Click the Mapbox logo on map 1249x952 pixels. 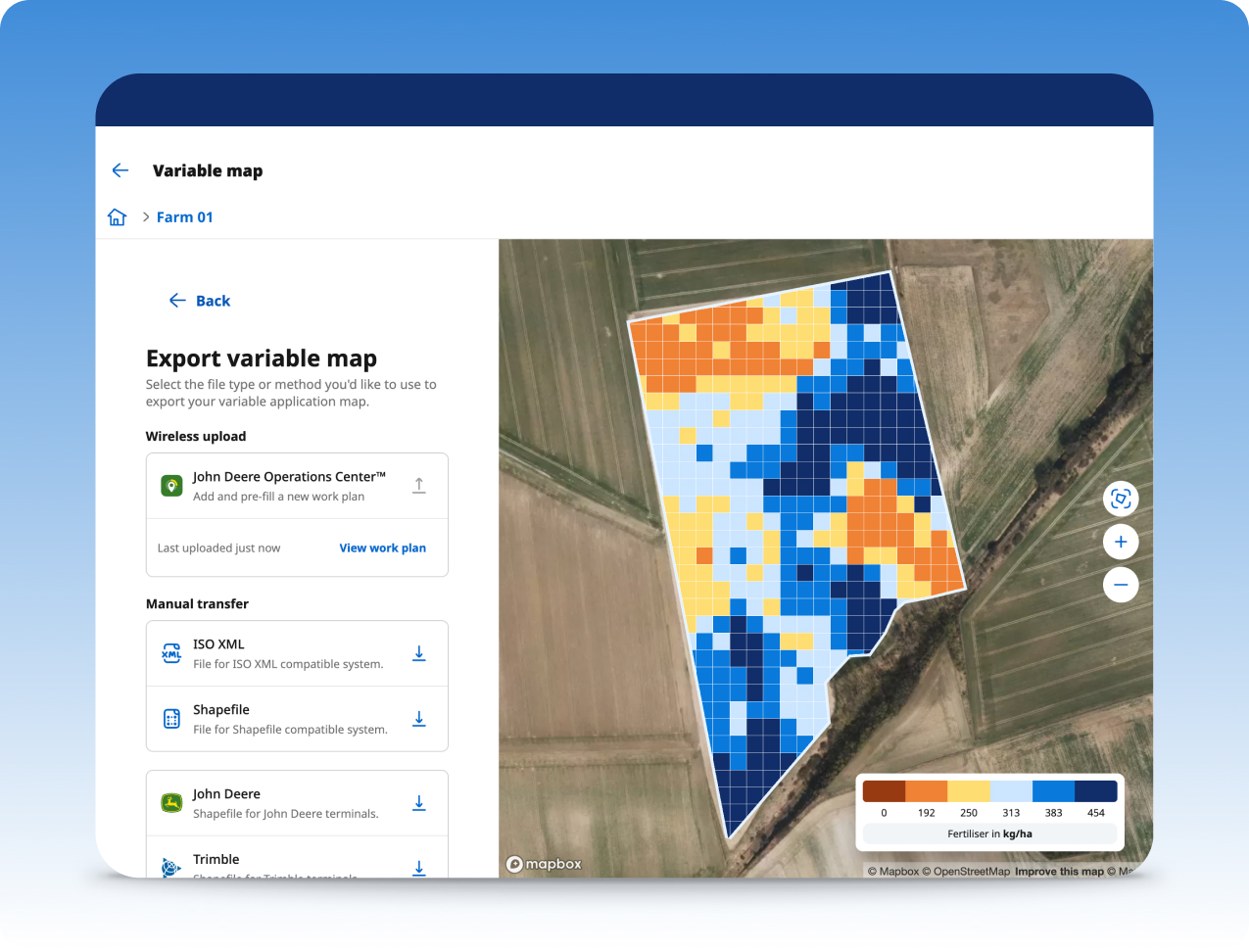pos(544,864)
